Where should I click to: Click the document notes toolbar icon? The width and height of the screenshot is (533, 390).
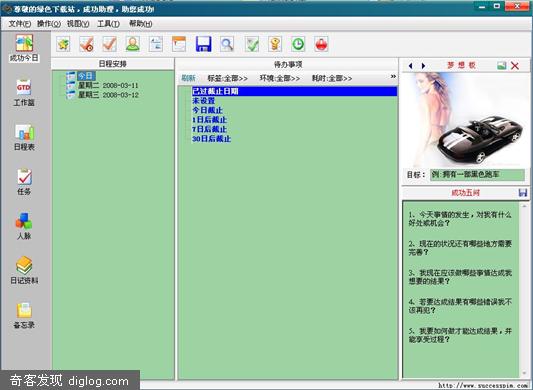pos(156,44)
